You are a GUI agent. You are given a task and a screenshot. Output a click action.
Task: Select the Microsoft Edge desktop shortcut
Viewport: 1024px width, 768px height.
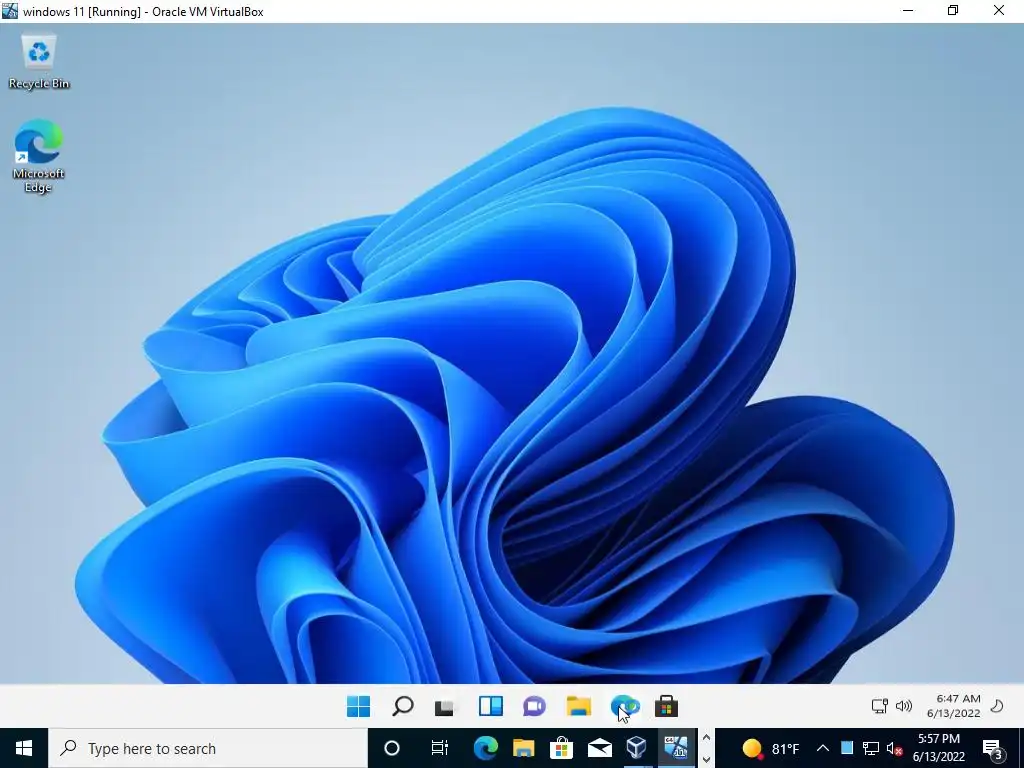tap(39, 155)
